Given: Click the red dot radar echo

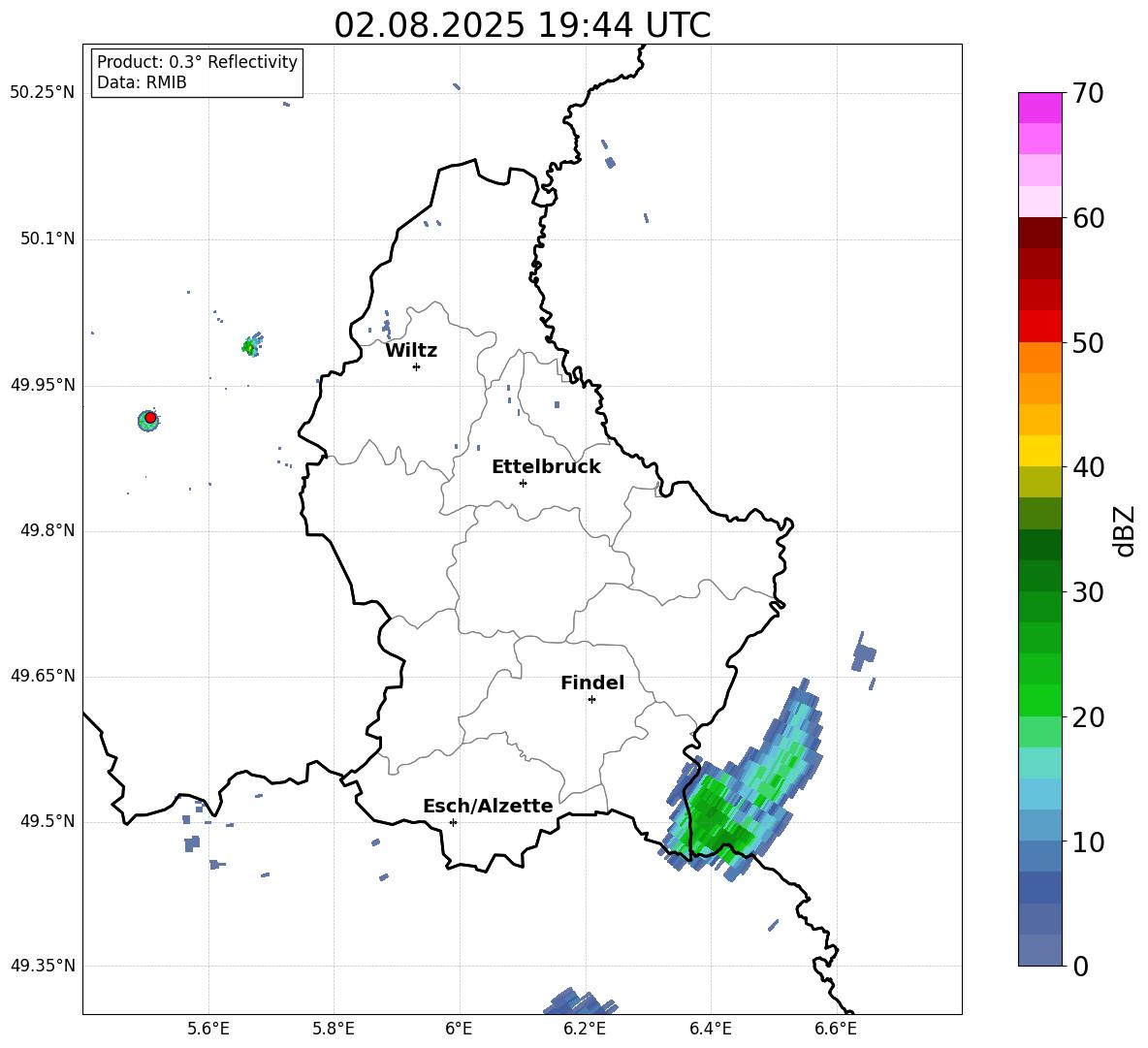Looking at the screenshot, I should [150, 418].
